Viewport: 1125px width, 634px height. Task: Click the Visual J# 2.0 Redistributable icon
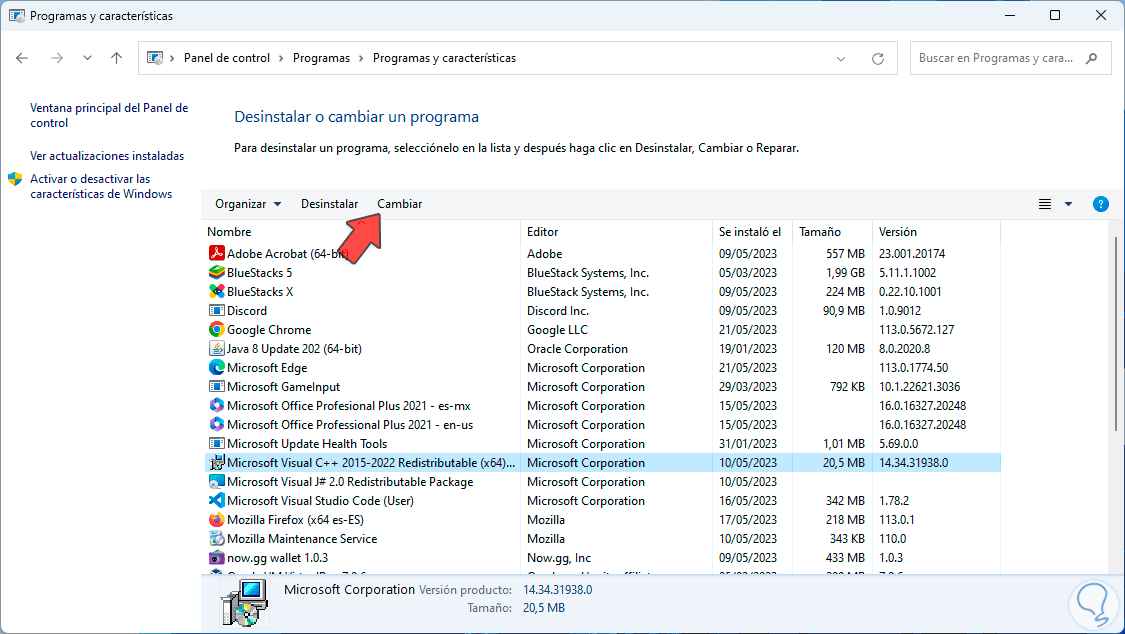click(217, 481)
